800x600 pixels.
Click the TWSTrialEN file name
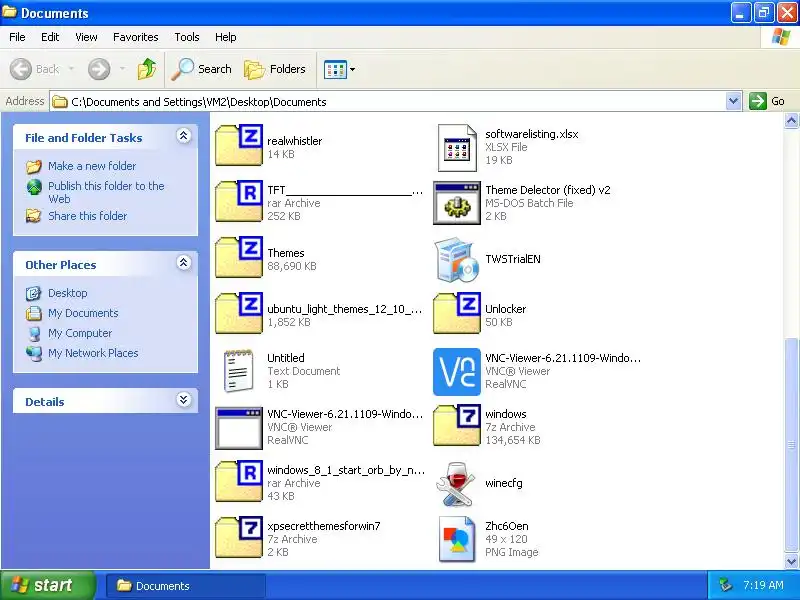513,259
